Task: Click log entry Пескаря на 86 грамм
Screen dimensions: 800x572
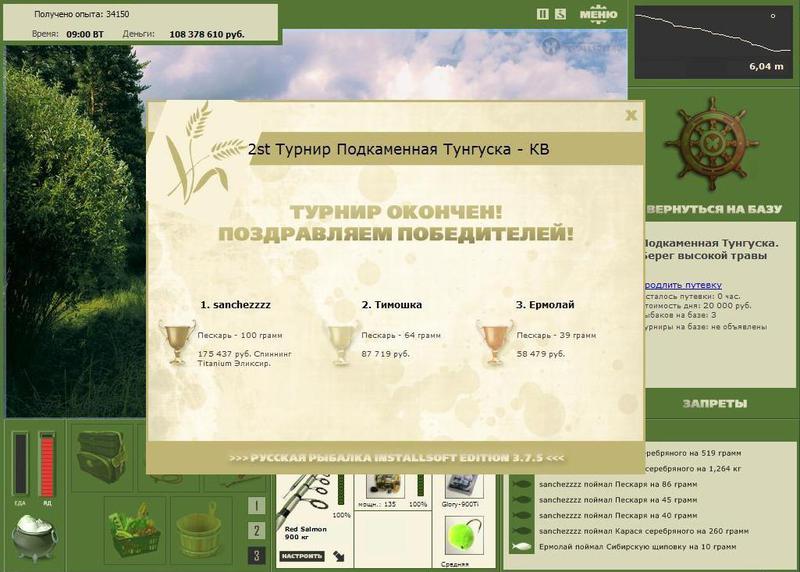Action: [618, 484]
